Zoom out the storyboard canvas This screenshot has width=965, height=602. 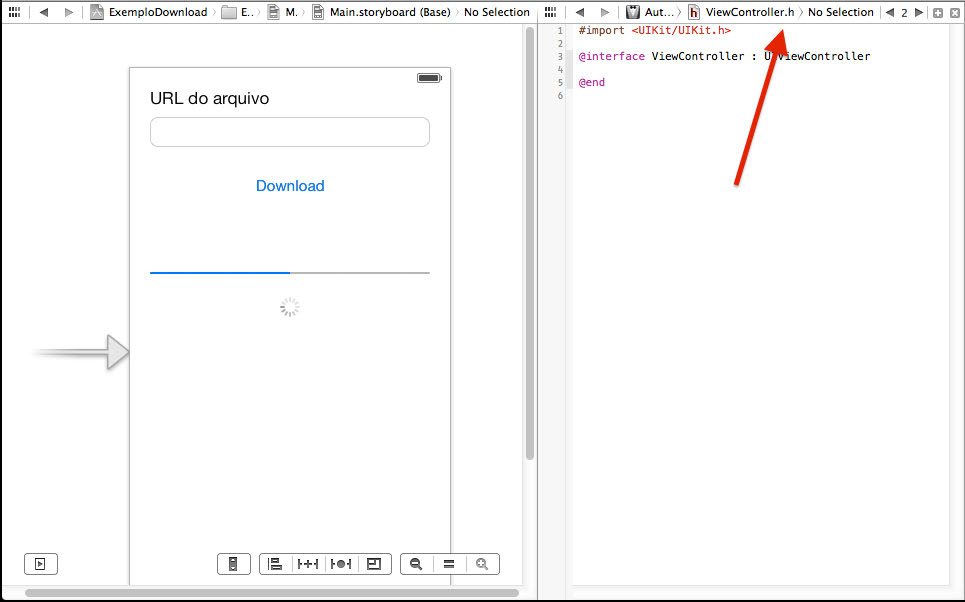pos(416,564)
